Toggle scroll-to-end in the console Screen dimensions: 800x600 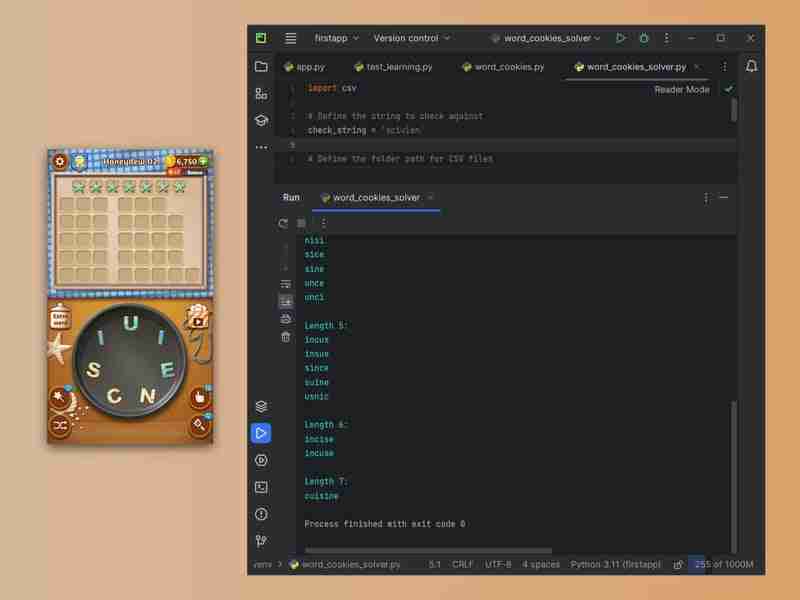[x=285, y=302]
